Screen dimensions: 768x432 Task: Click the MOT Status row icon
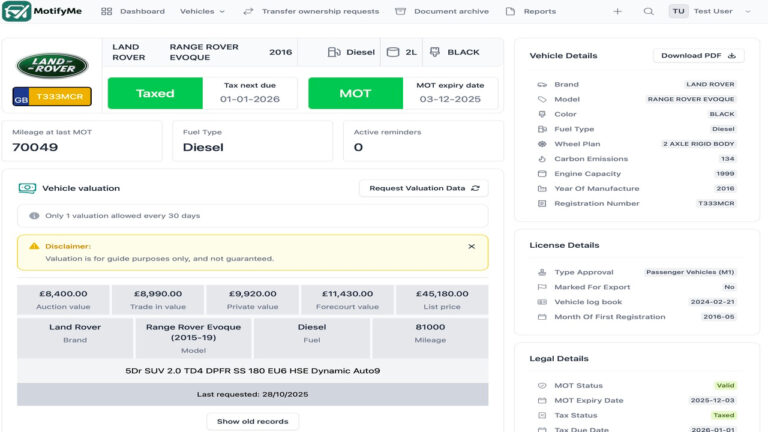542,385
